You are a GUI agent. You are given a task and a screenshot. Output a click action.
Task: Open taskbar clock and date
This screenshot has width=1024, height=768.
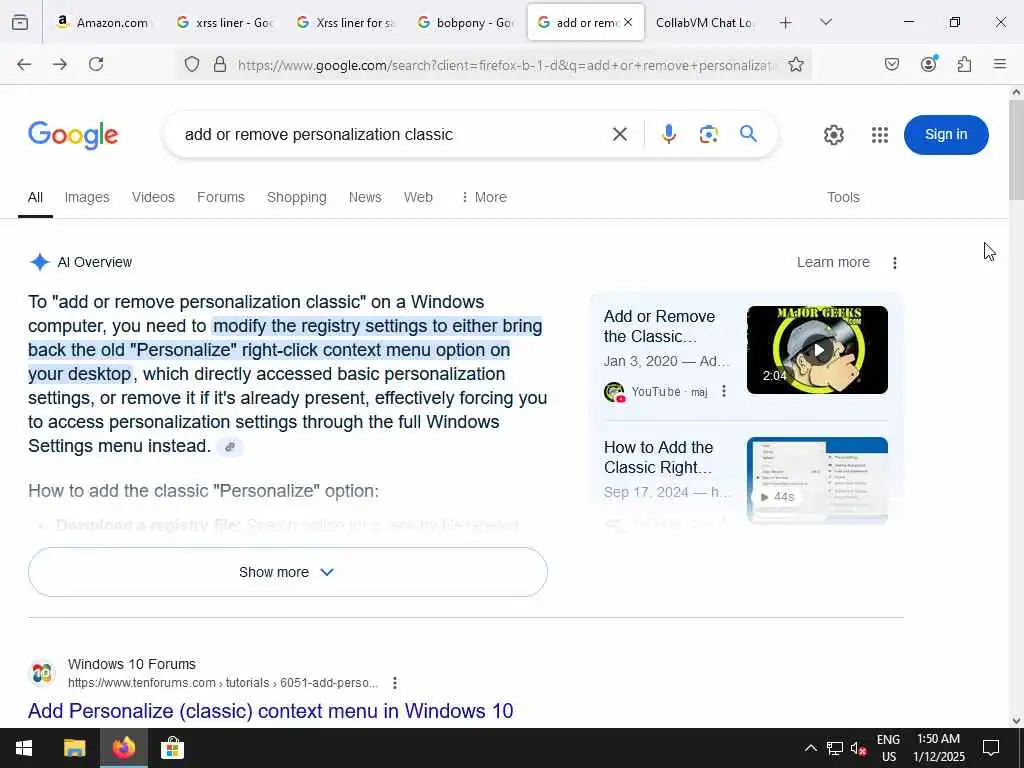[938, 748]
